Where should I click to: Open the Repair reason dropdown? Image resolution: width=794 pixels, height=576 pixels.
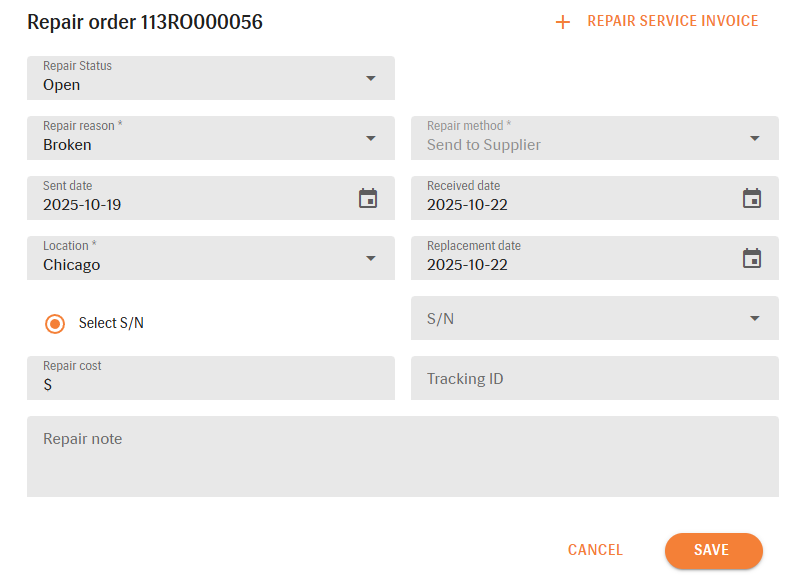point(370,138)
